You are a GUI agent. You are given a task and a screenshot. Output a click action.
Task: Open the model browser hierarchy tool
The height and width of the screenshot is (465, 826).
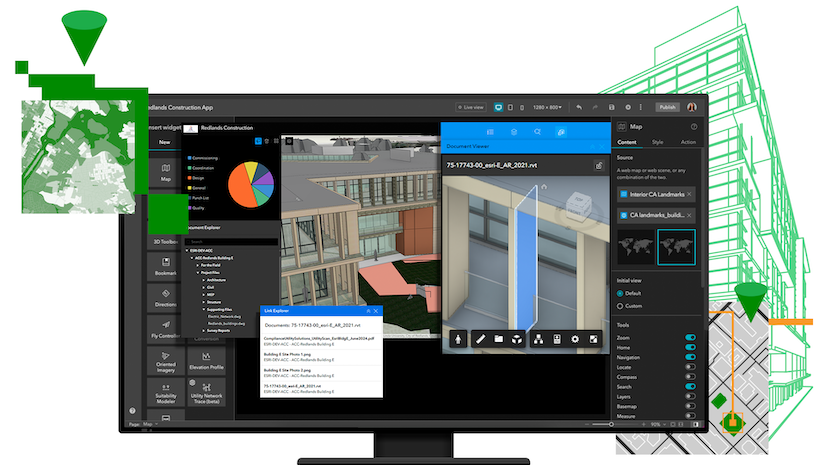[x=538, y=339]
